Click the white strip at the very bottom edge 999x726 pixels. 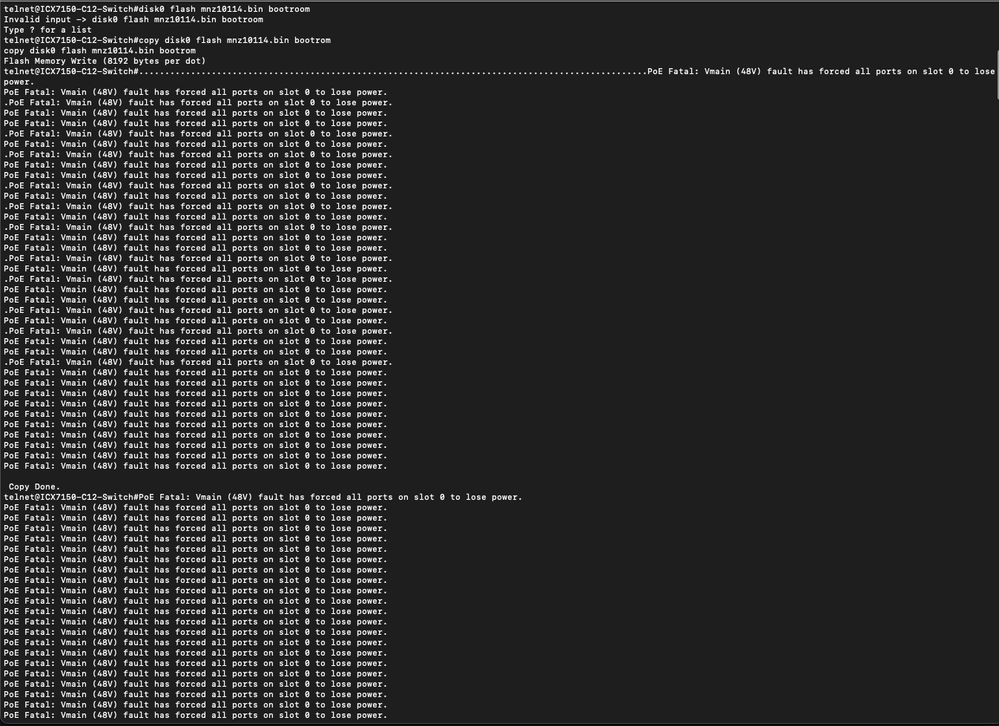click(x=500, y=724)
